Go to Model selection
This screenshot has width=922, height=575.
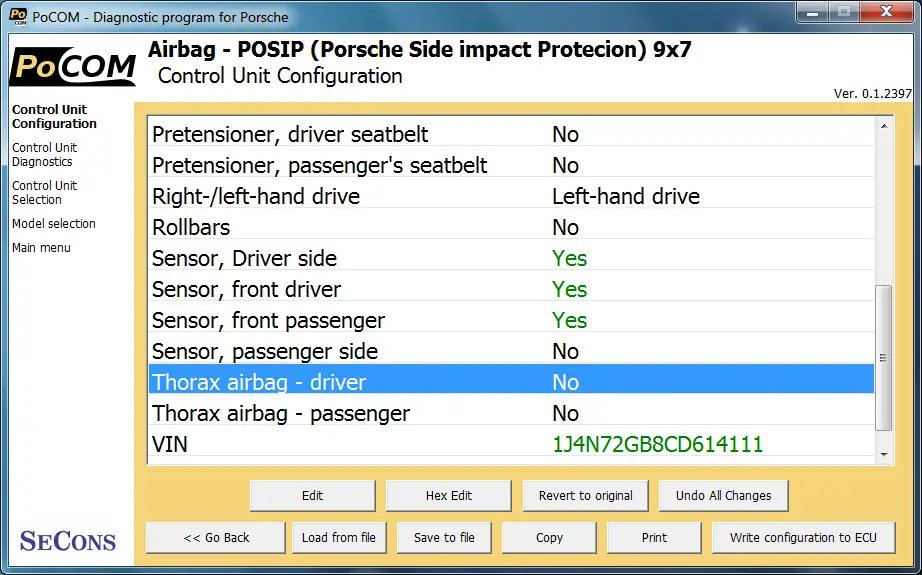(x=54, y=223)
